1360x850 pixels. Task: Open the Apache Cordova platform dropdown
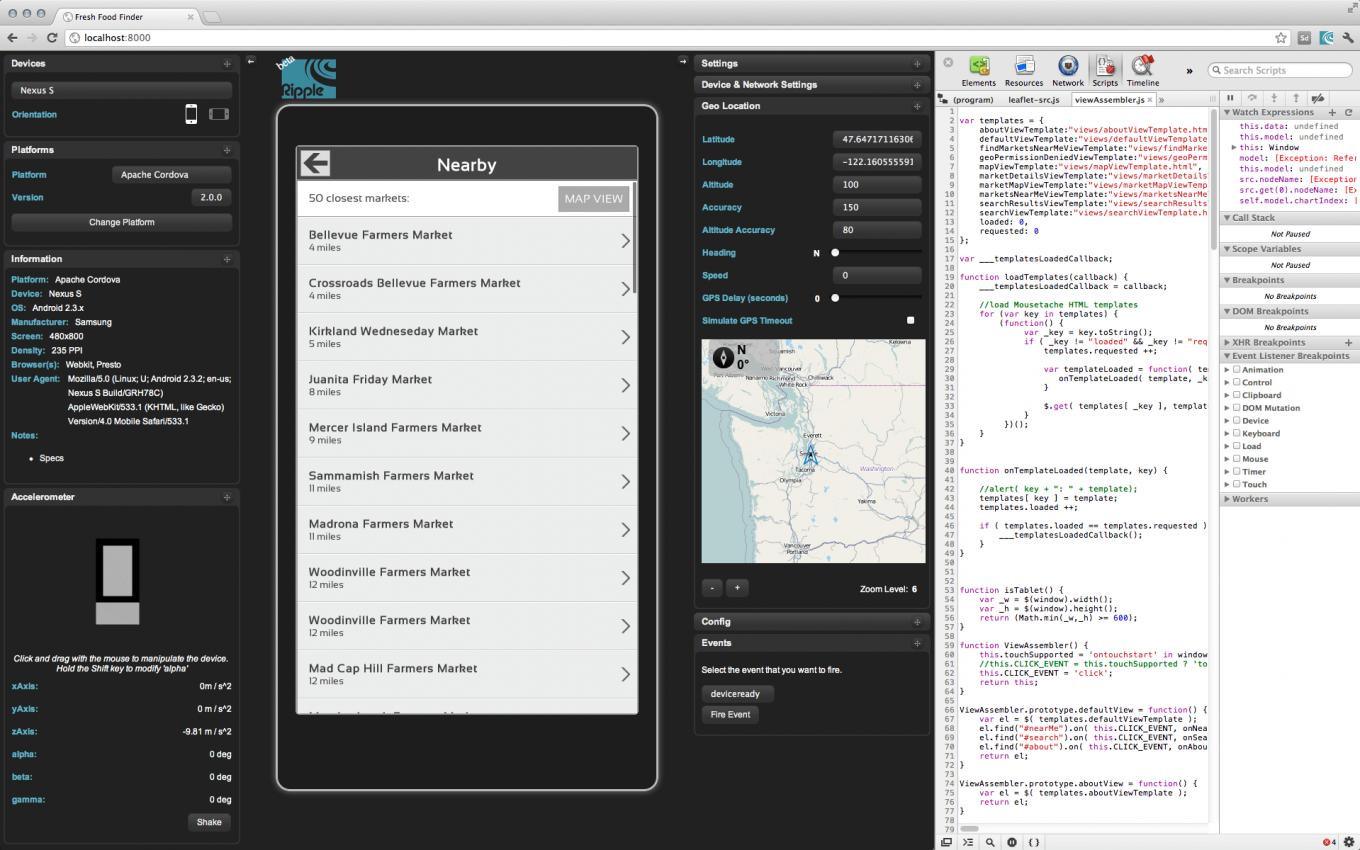pyautogui.click(x=172, y=175)
